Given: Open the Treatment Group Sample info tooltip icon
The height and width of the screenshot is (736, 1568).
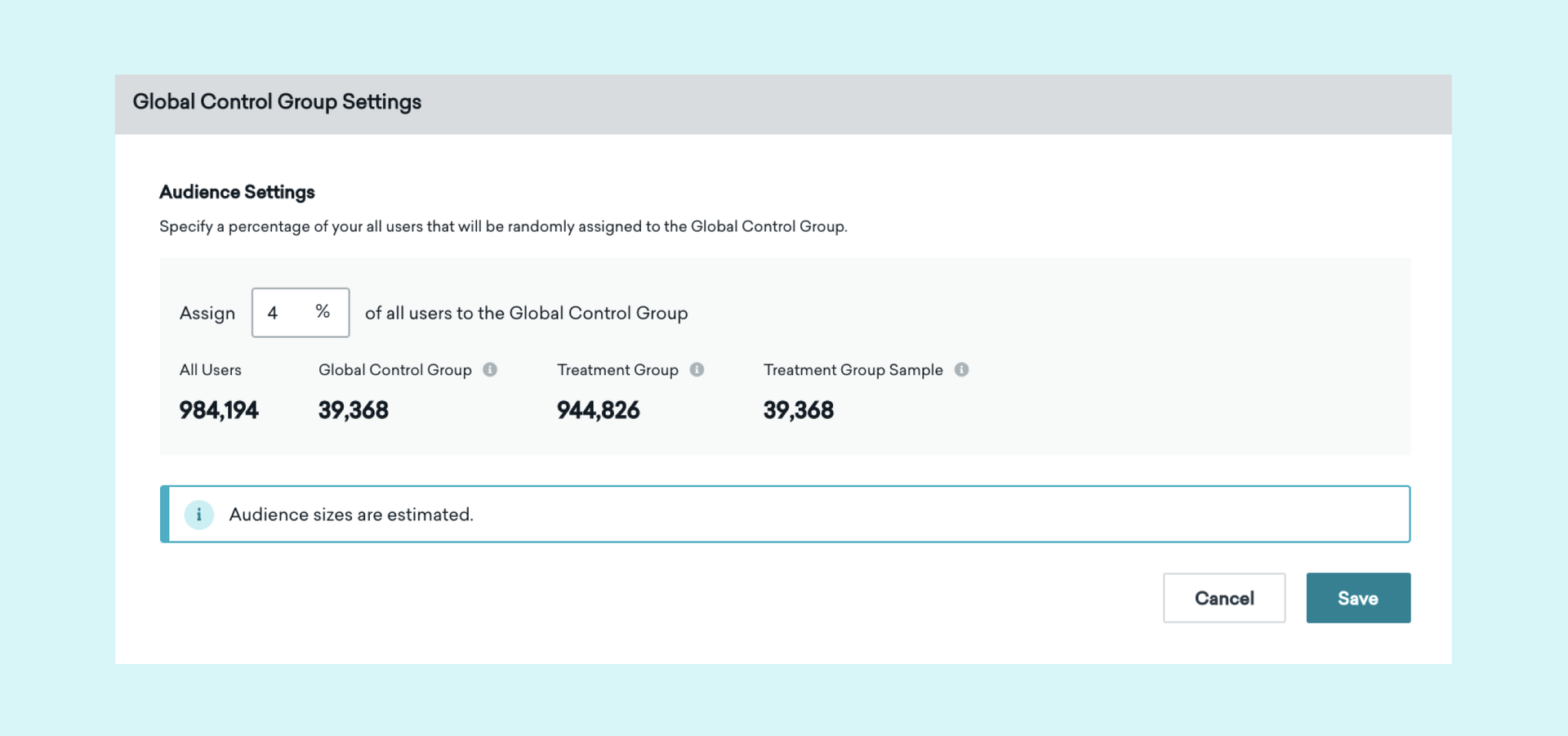Looking at the screenshot, I should click(961, 369).
